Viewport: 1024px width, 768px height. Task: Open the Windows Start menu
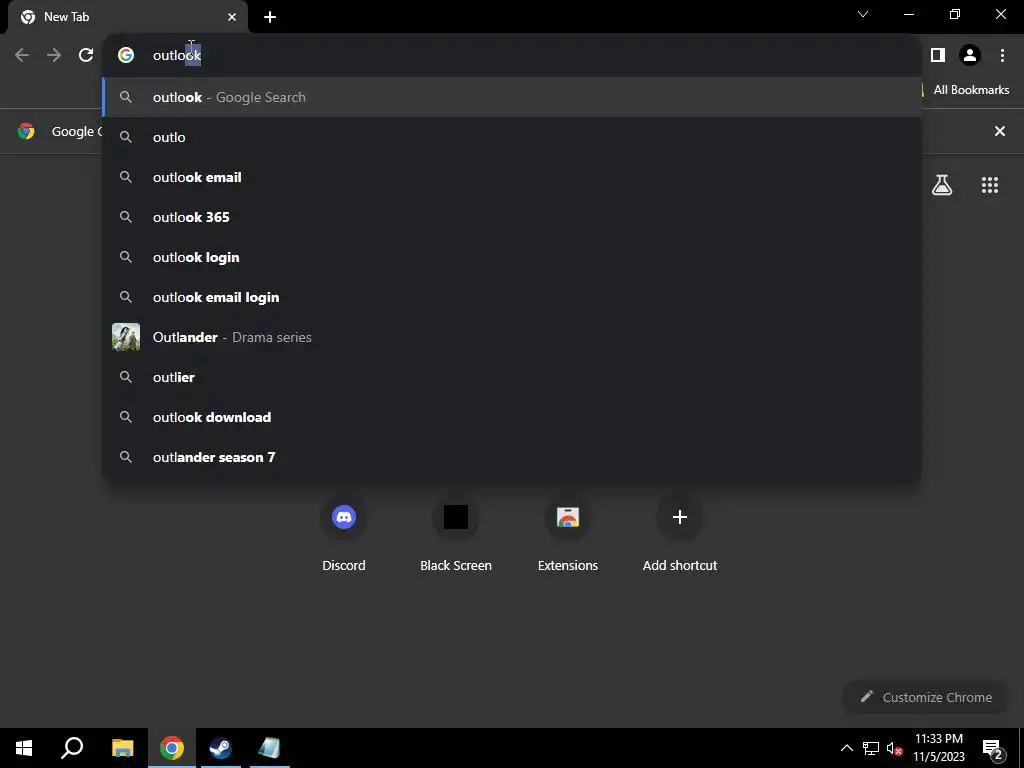[24, 748]
